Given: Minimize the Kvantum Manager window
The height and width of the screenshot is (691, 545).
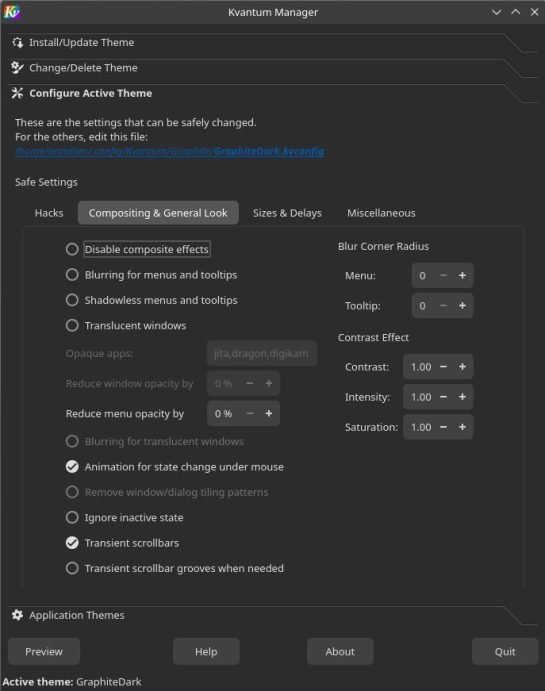Looking at the screenshot, I should (x=497, y=12).
